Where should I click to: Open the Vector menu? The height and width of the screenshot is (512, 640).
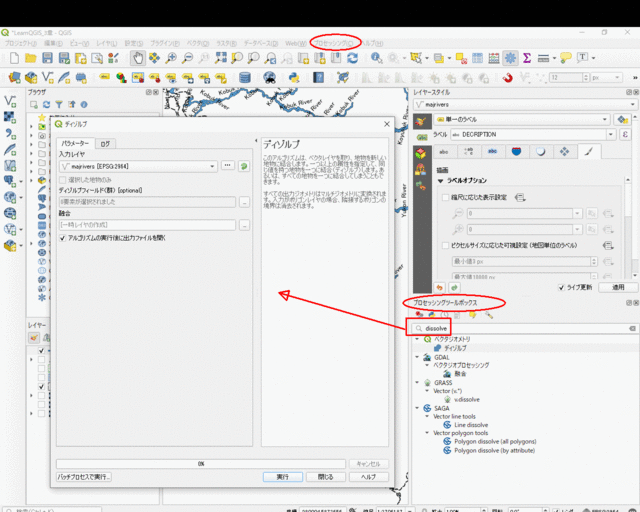pos(198,43)
